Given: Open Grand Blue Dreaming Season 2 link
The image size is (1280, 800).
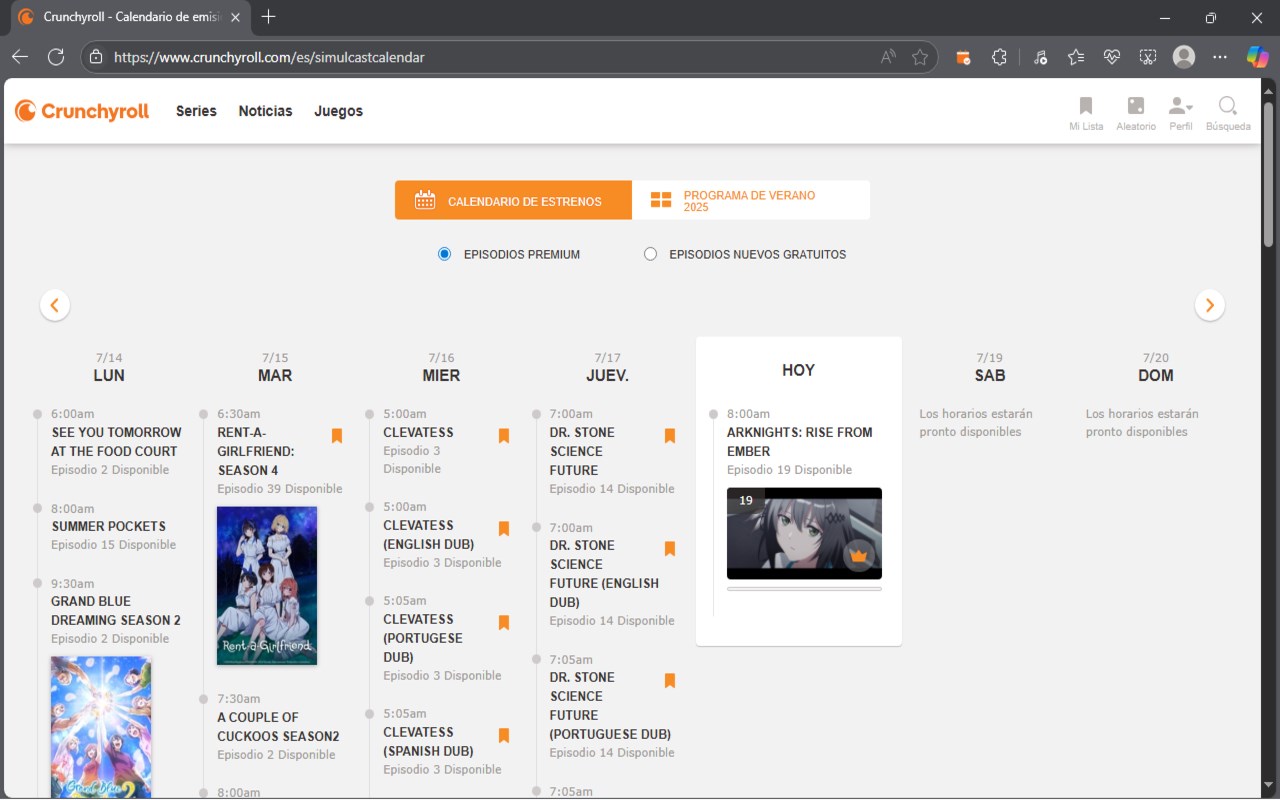Looking at the screenshot, I should [x=116, y=611].
